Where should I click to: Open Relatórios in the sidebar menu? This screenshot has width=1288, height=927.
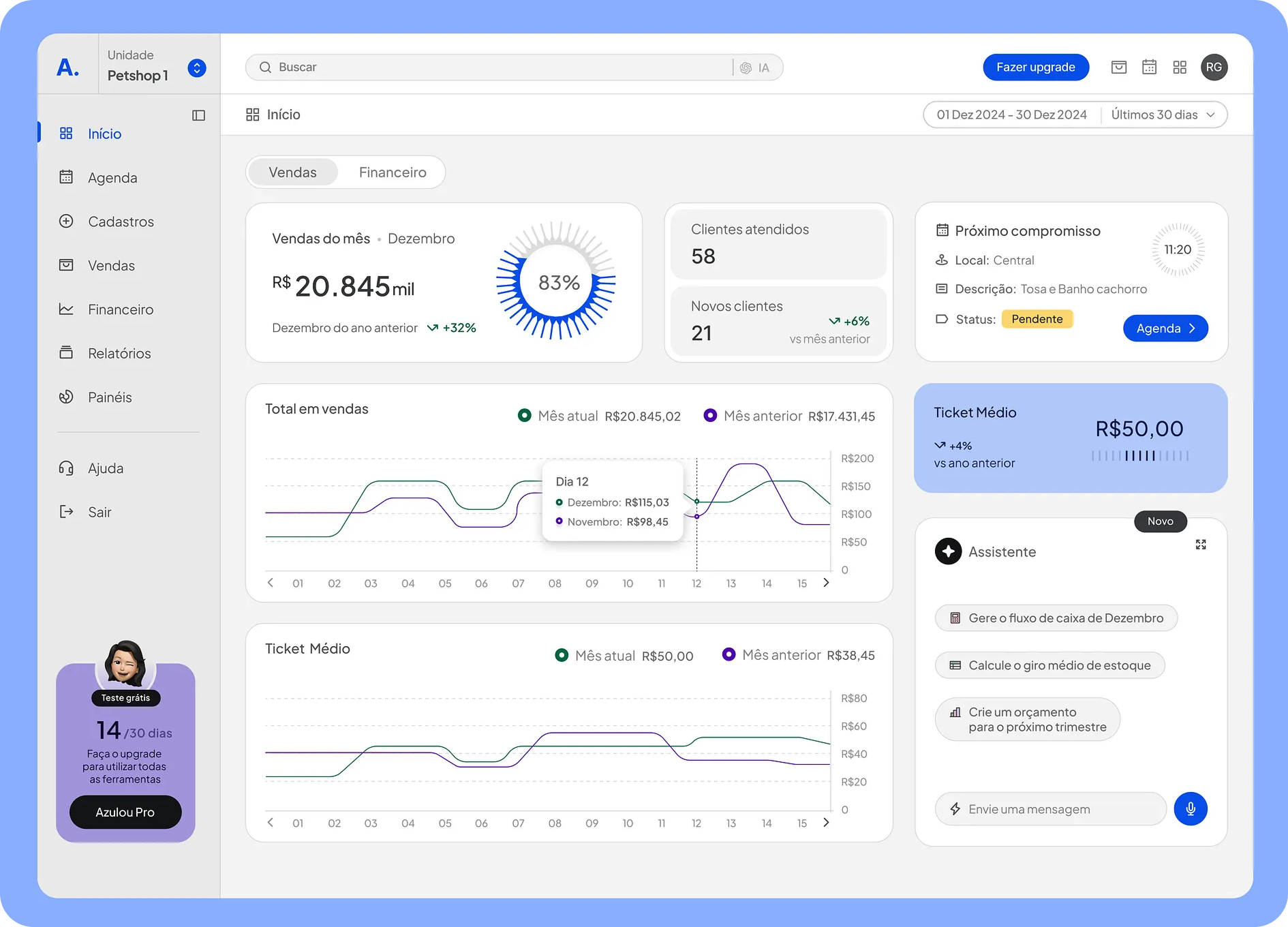coord(119,353)
